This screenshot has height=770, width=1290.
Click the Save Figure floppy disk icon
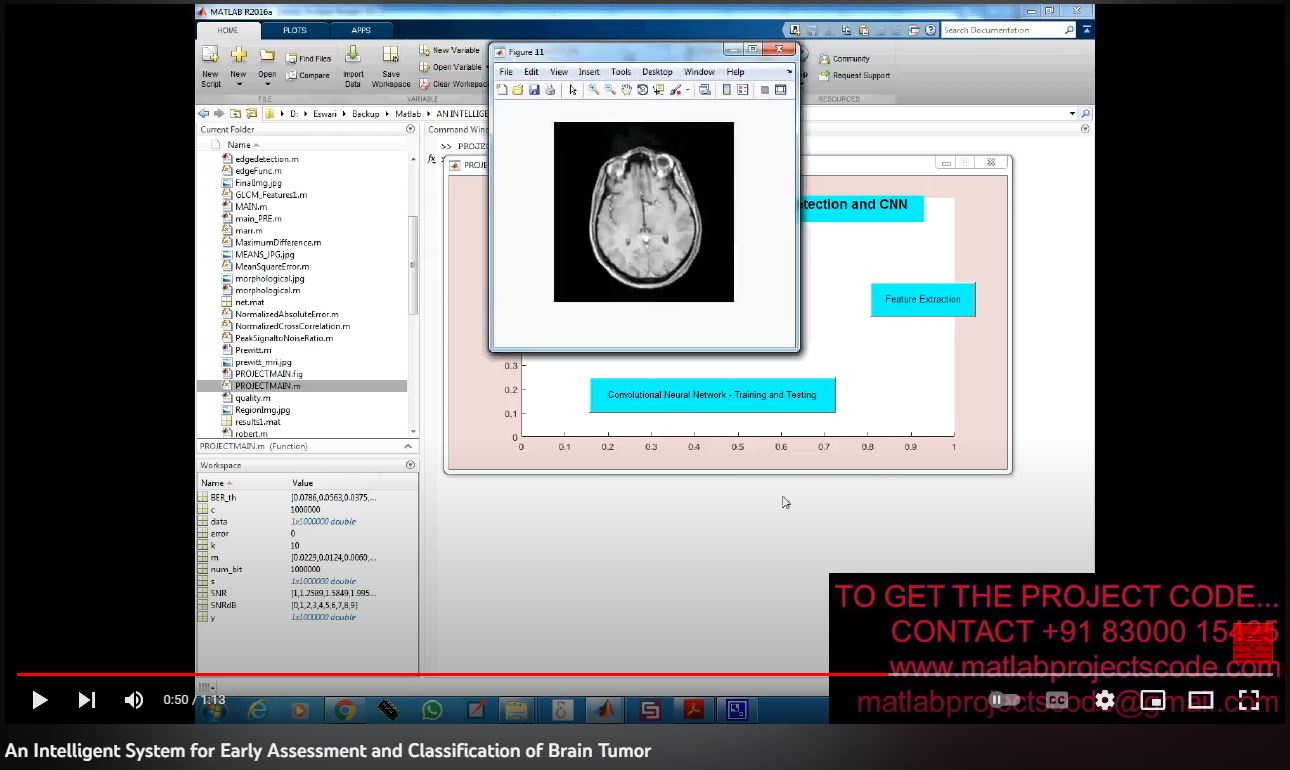click(534, 90)
